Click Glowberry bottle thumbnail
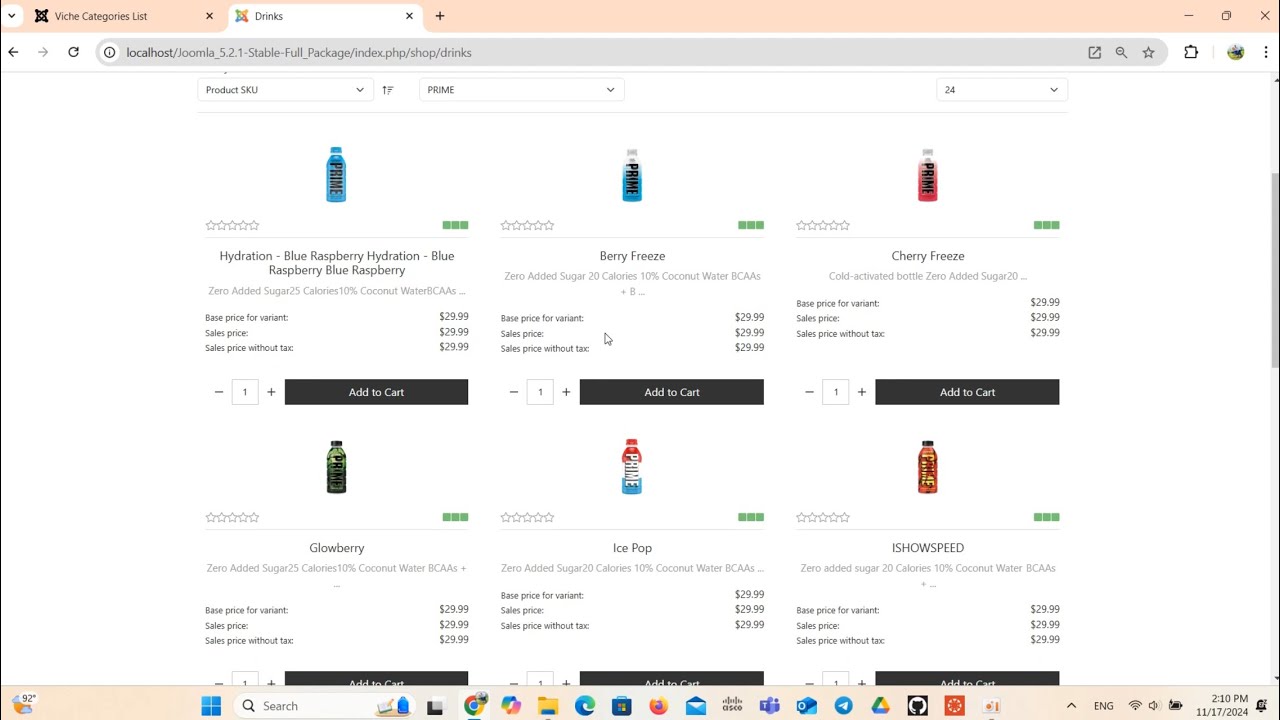The image size is (1280, 720). (x=336, y=467)
